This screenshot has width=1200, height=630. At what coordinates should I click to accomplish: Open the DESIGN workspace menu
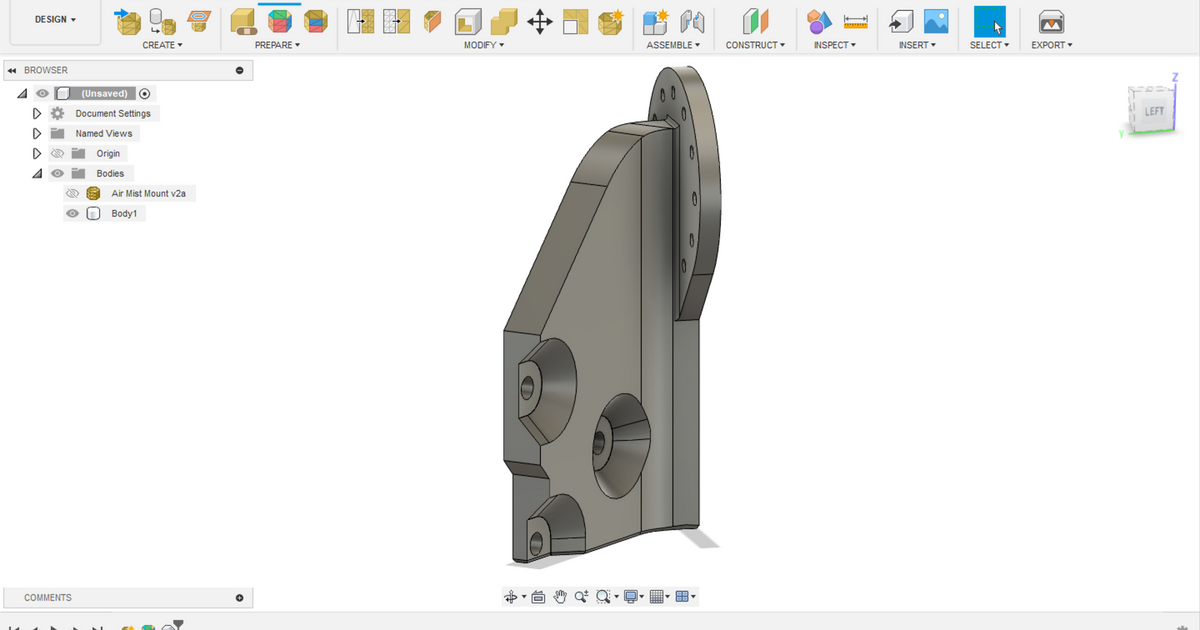coord(55,18)
